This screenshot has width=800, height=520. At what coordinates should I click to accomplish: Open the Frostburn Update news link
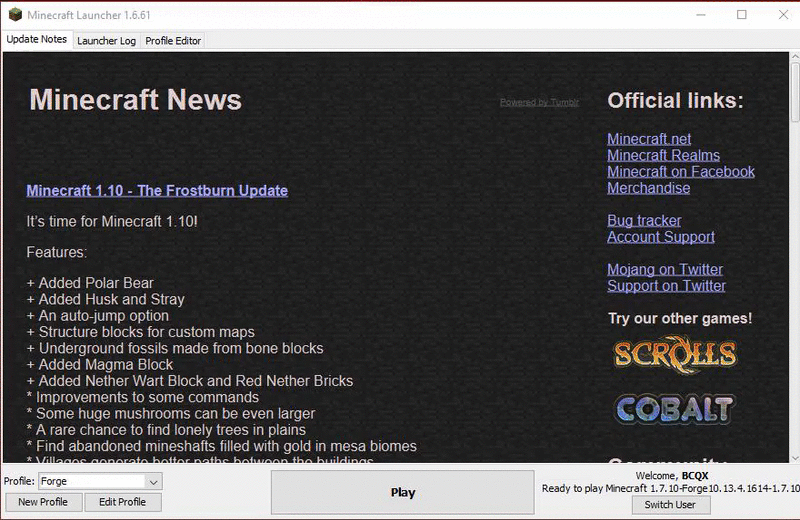click(x=157, y=190)
